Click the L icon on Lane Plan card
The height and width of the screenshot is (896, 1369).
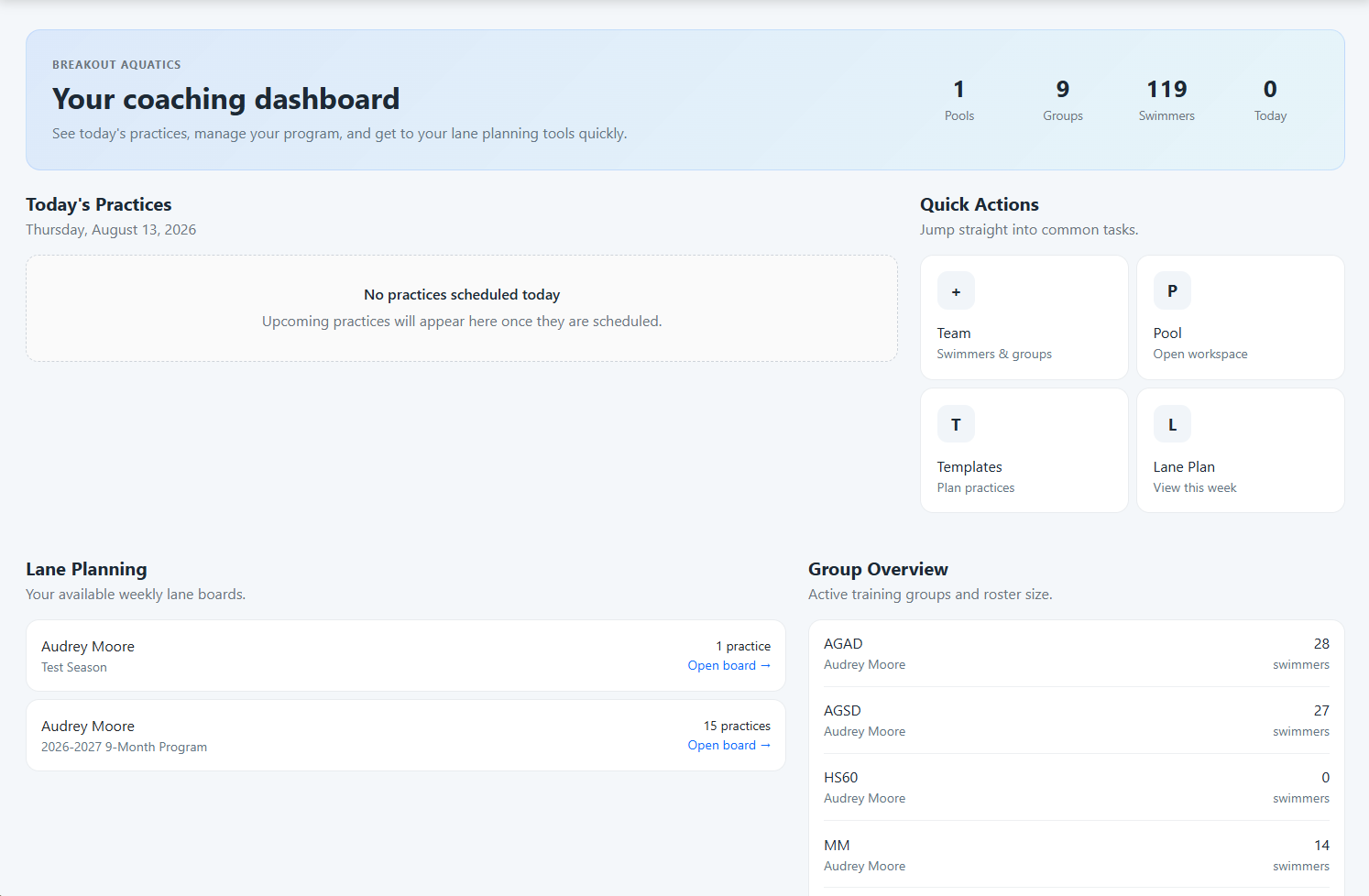1172,424
